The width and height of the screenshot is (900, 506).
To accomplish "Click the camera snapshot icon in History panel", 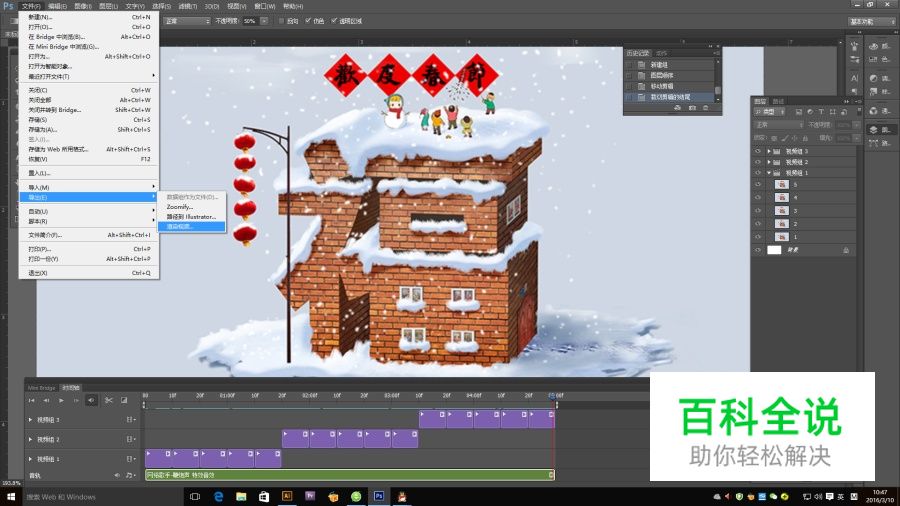I will click(693, 107).
